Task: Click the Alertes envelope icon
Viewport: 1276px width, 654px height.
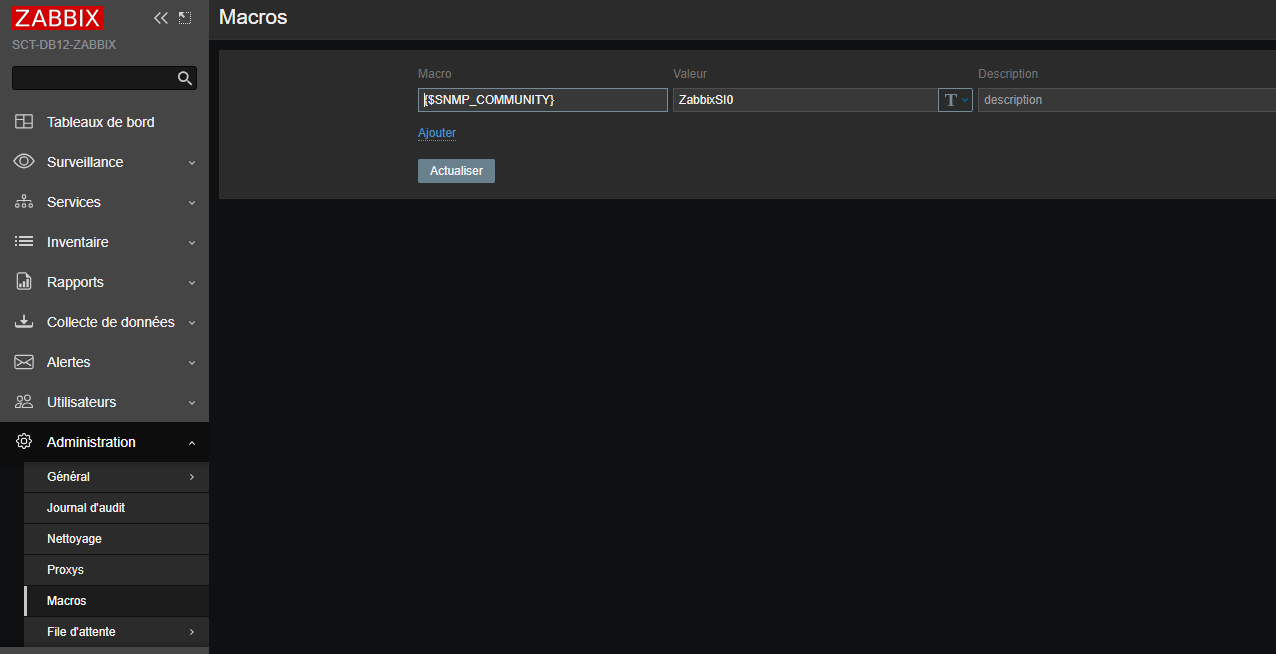Action: tap(24, 362)
